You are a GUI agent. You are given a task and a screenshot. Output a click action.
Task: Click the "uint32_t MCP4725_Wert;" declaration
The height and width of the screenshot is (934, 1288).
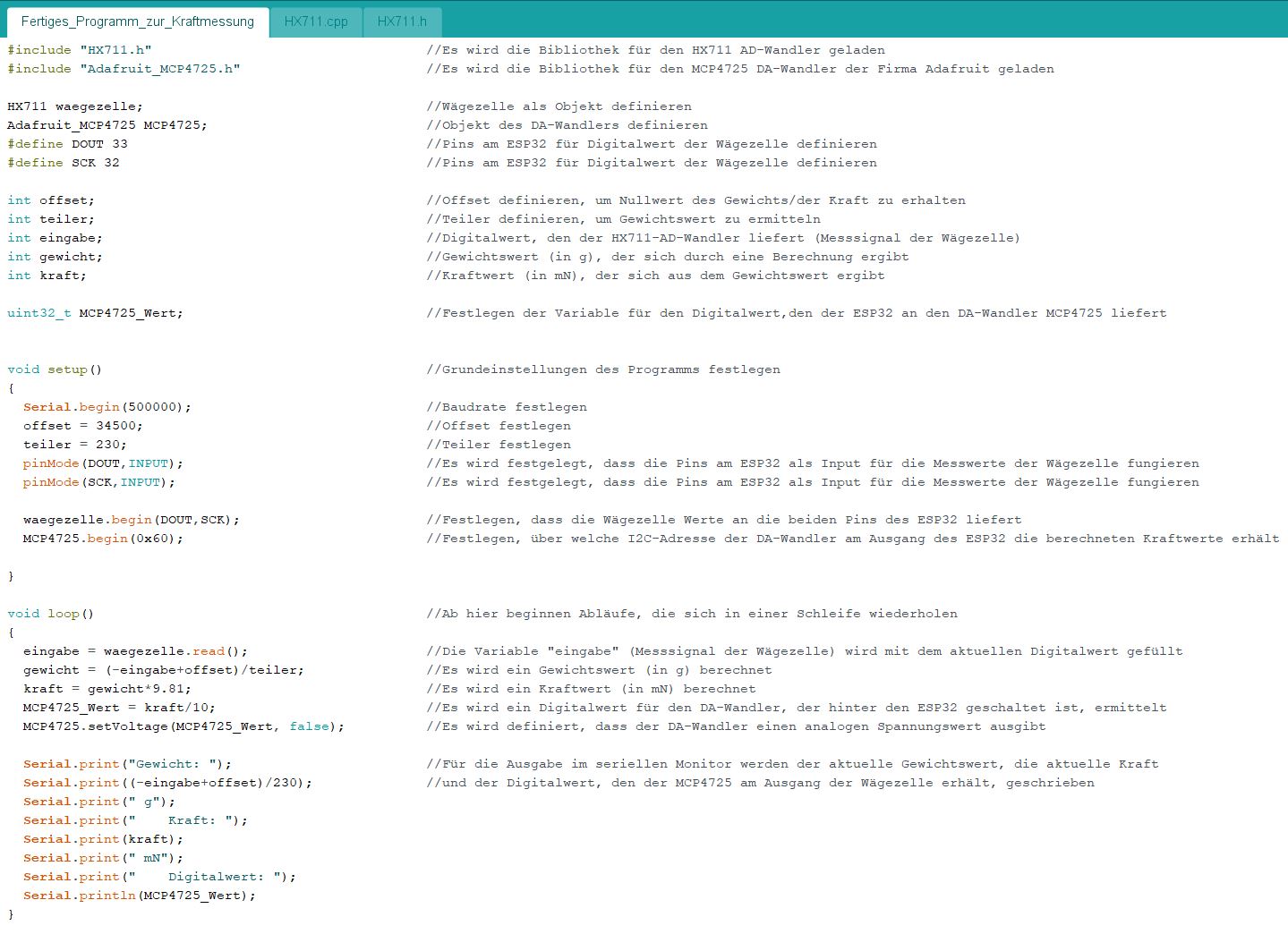95,313
